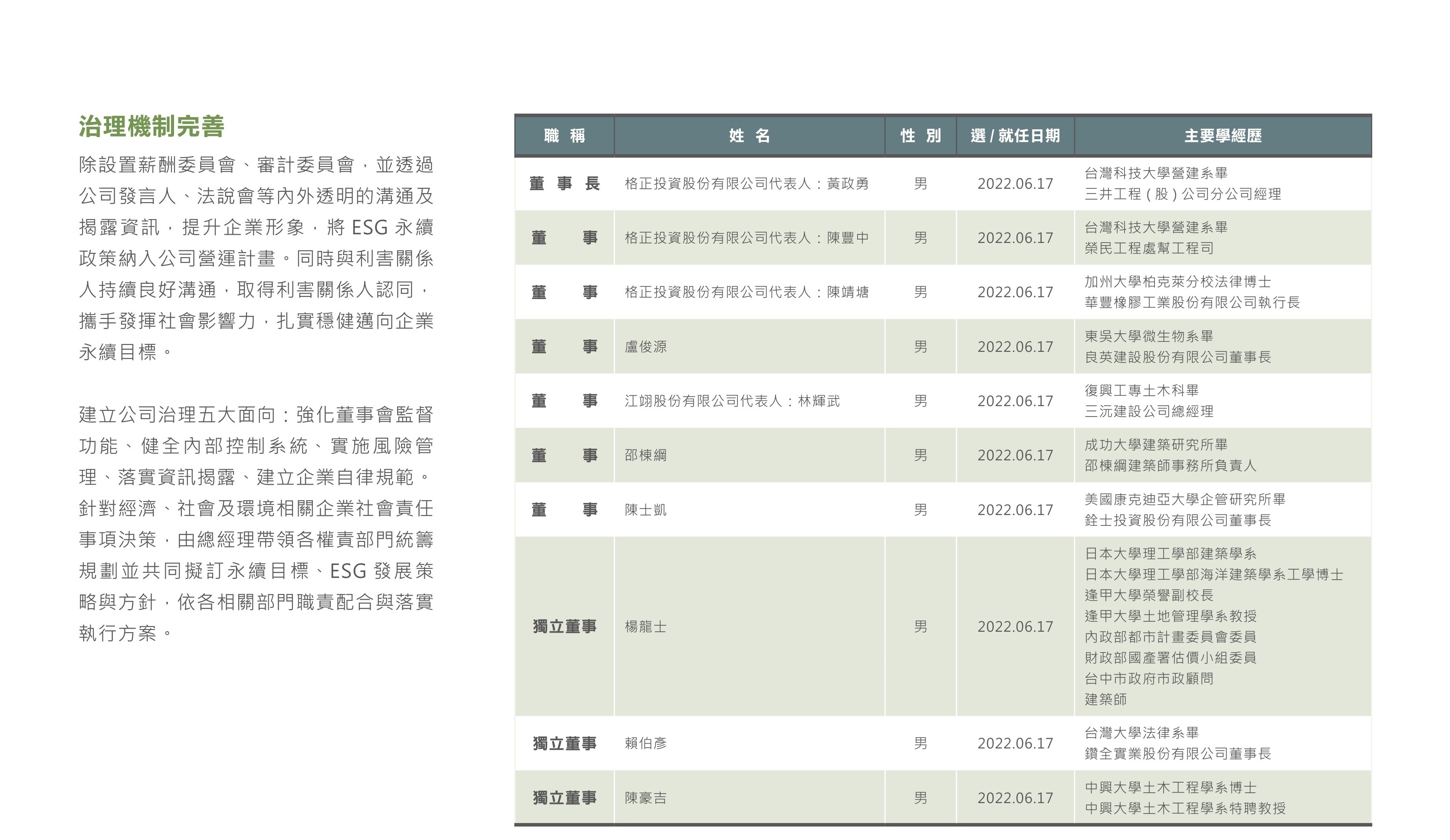The width and height of the screenshot is (1450, 840).
Task: Click the 主要學經歷 column header
Action: 1223,136
